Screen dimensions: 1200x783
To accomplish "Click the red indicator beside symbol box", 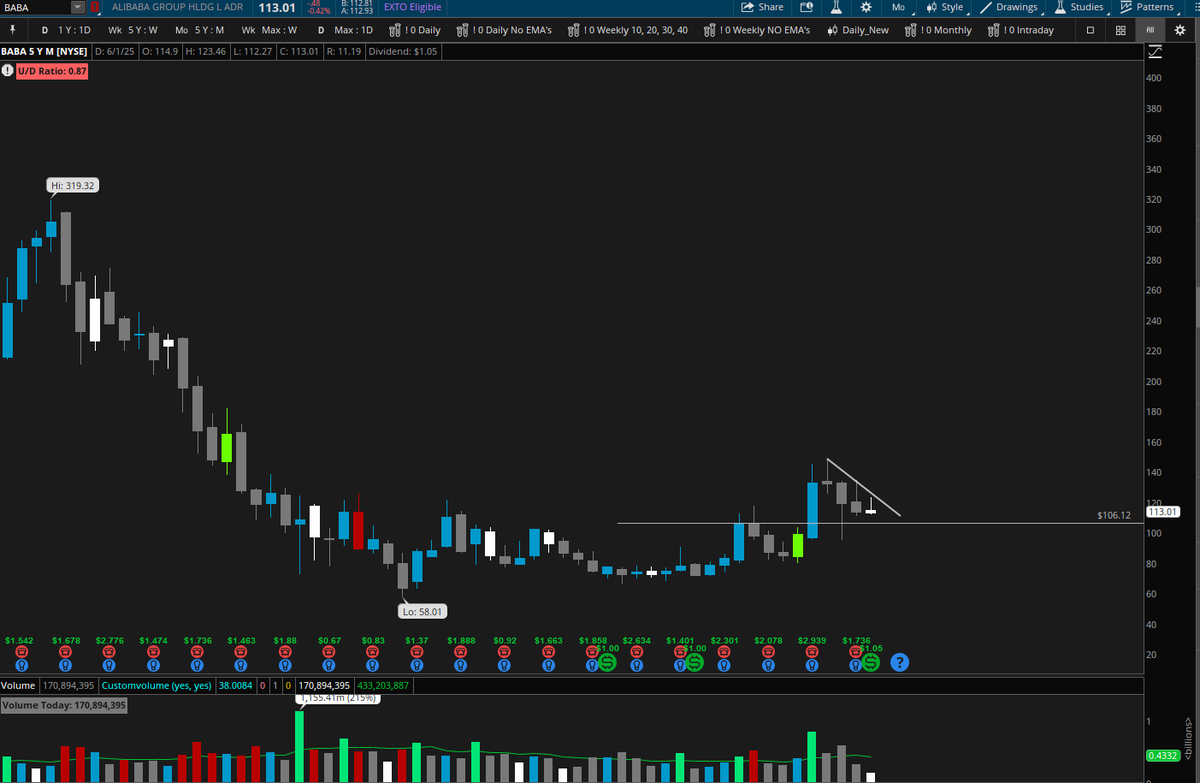I will tap(95, 7).
